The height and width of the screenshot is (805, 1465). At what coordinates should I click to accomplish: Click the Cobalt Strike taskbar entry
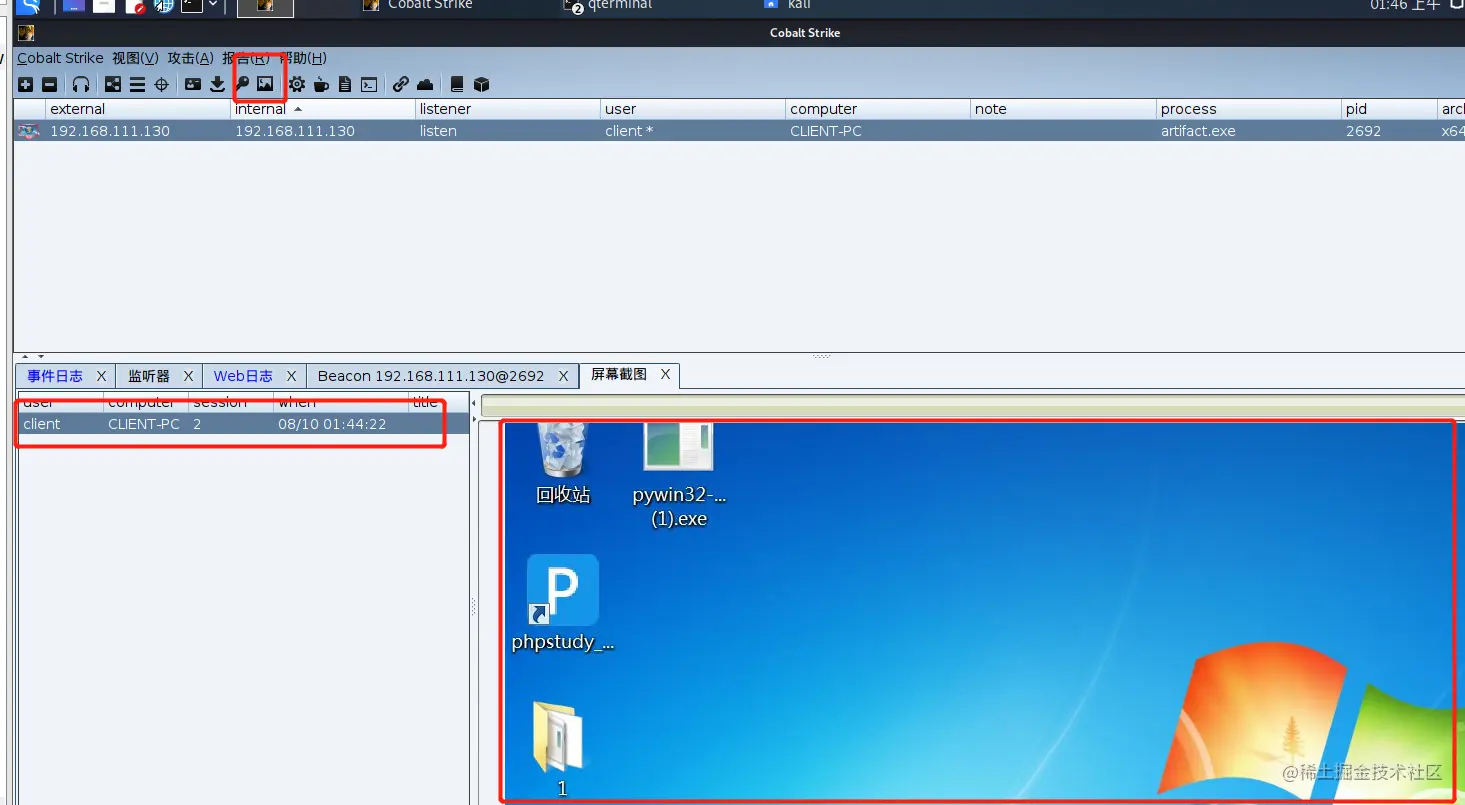click(418, 5)
